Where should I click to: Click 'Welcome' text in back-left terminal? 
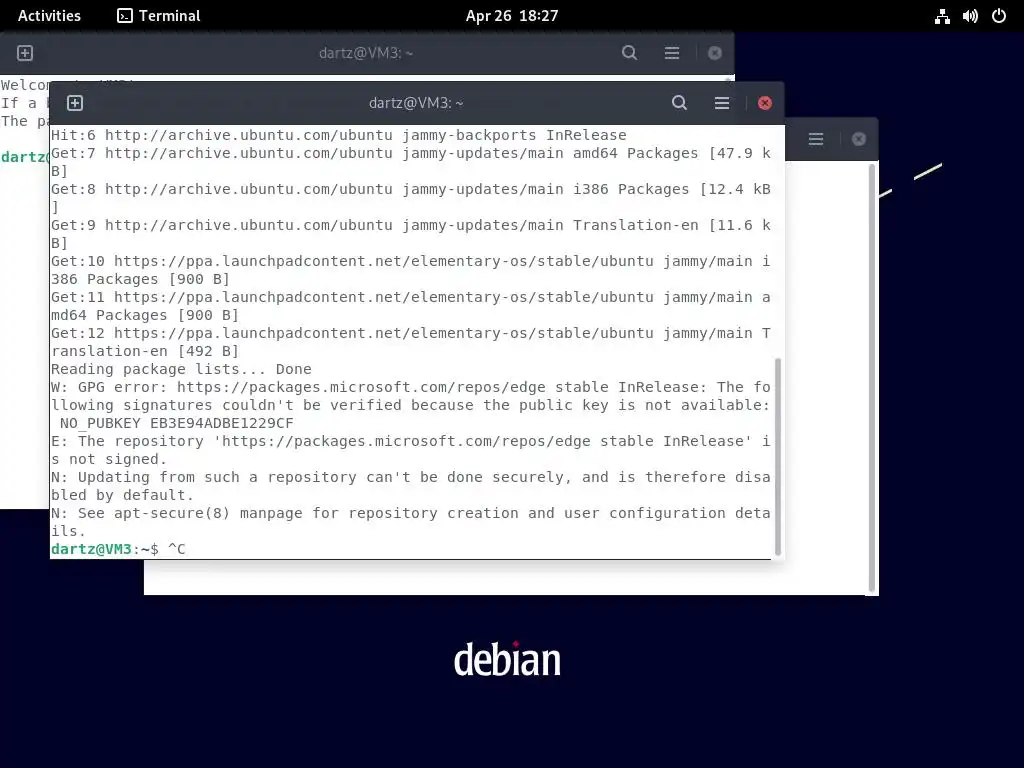click(x=25, y=85)
